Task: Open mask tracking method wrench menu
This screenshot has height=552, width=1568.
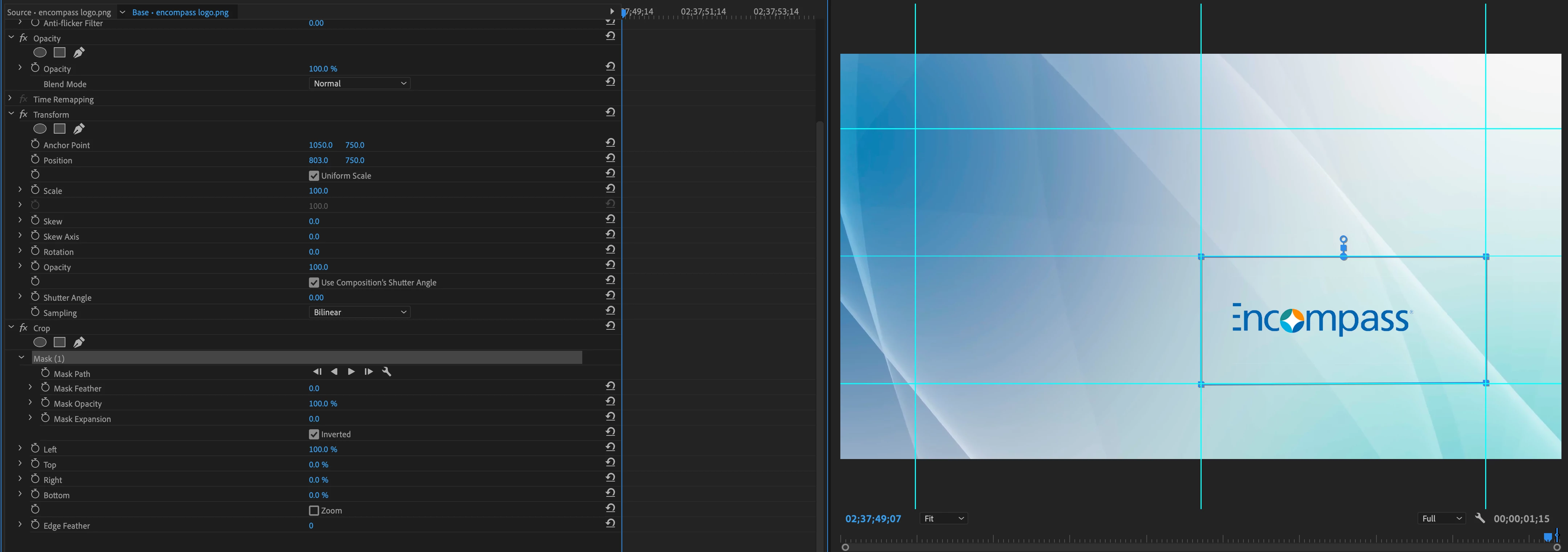Action: point(386,372)
